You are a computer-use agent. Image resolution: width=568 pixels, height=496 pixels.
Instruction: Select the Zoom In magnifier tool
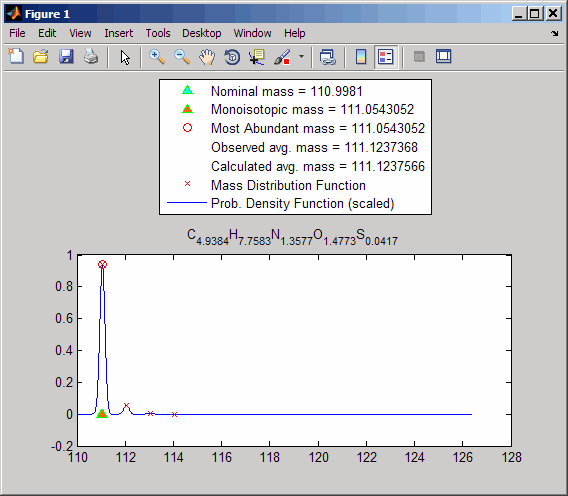pos(157,57)
